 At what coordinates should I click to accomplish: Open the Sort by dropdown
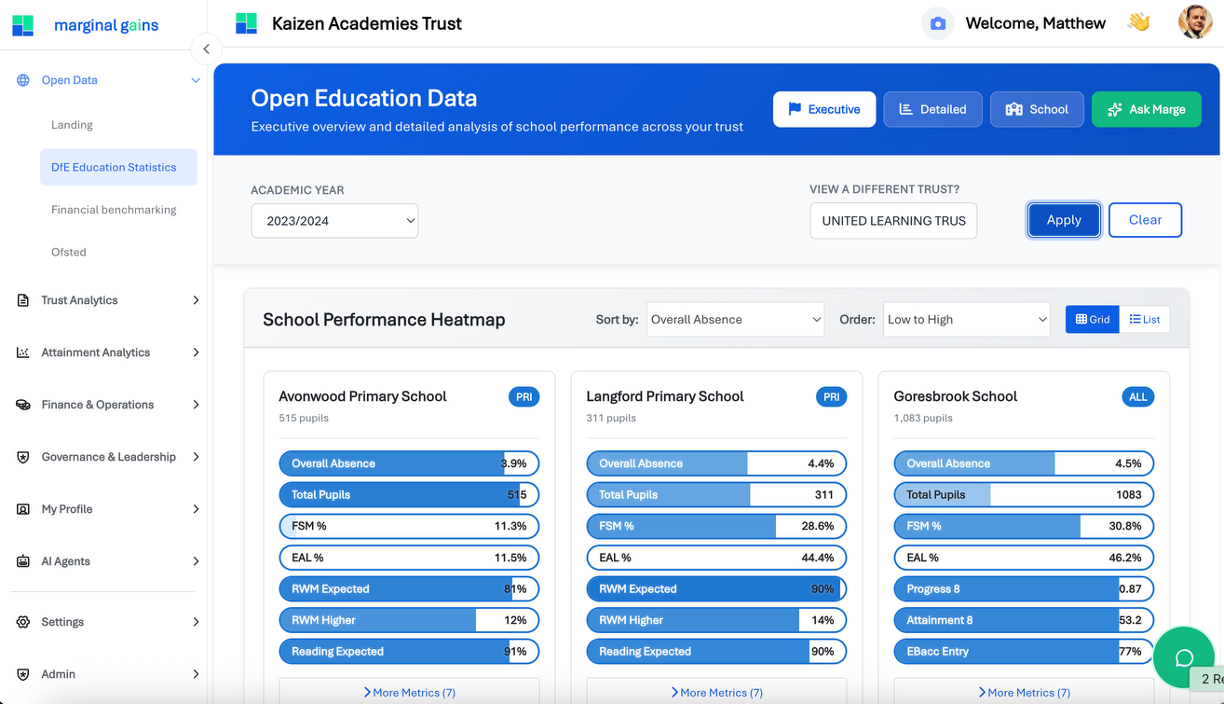[735, 319]
